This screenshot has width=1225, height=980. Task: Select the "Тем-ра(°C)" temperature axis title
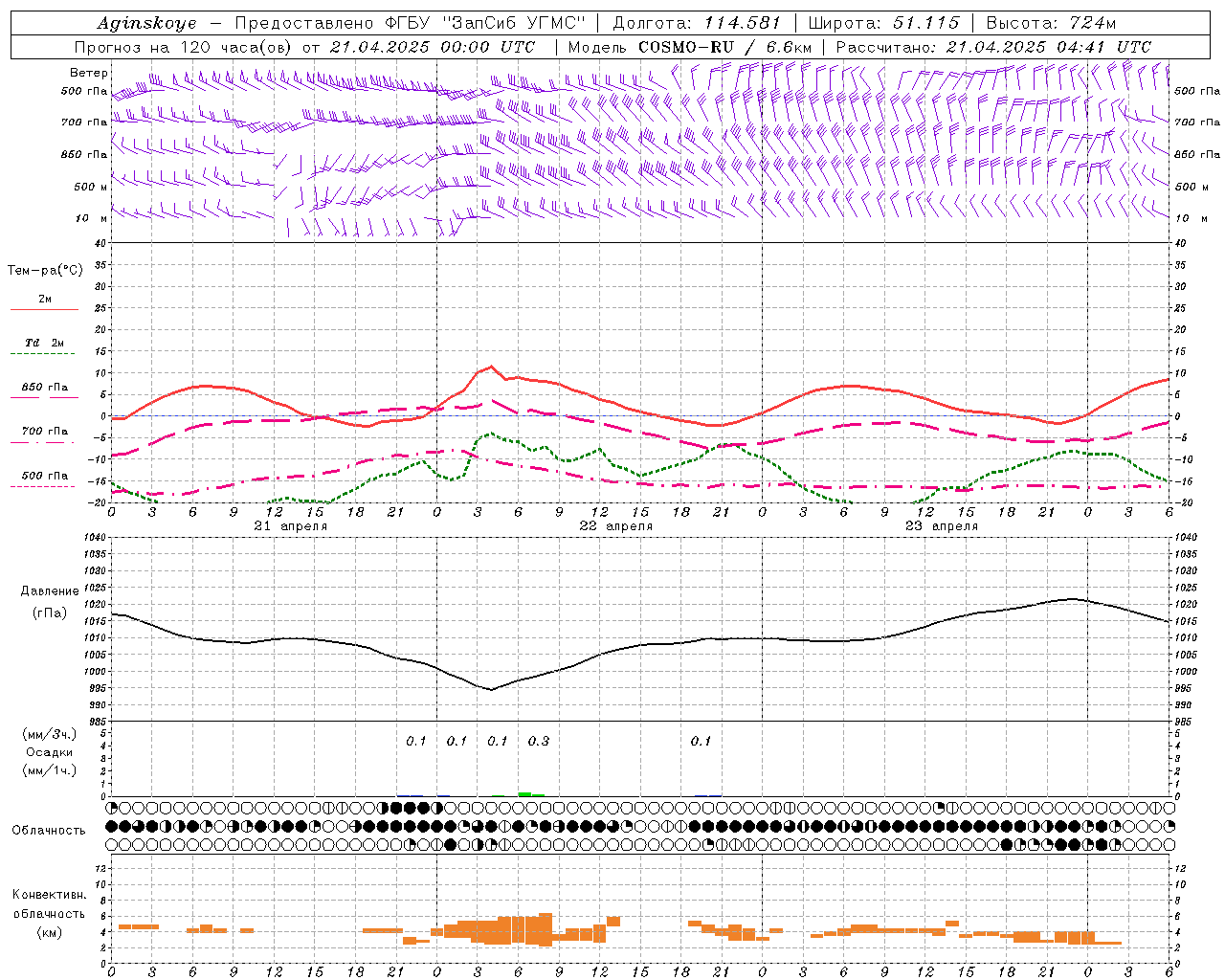click(45, 271)
